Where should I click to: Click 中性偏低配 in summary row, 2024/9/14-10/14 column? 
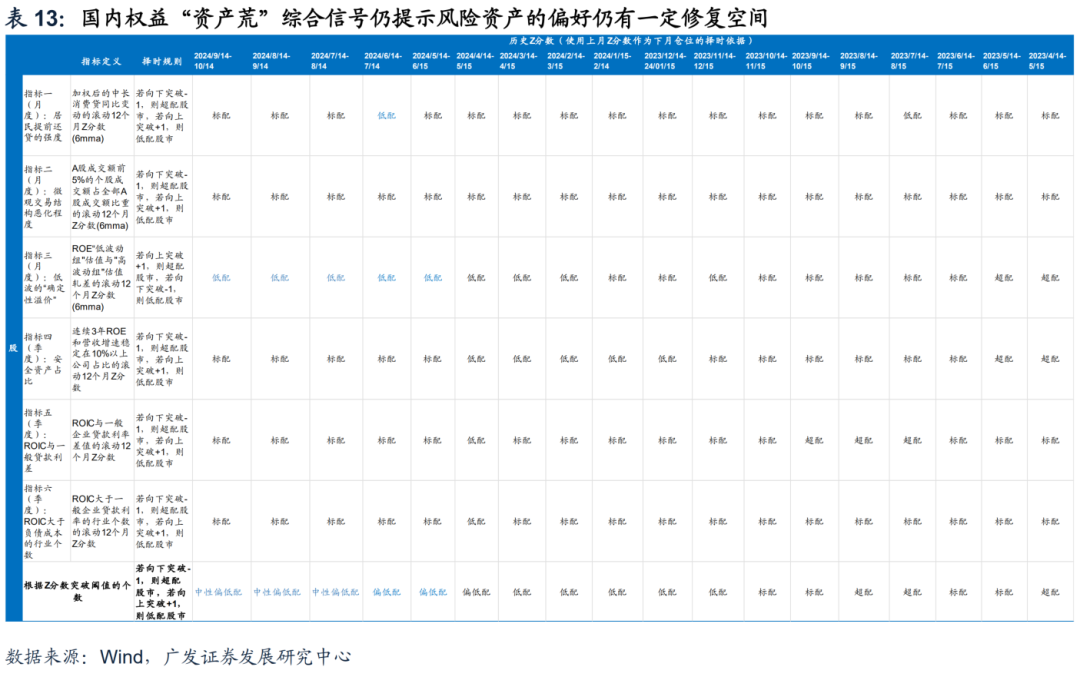[218, 592]
